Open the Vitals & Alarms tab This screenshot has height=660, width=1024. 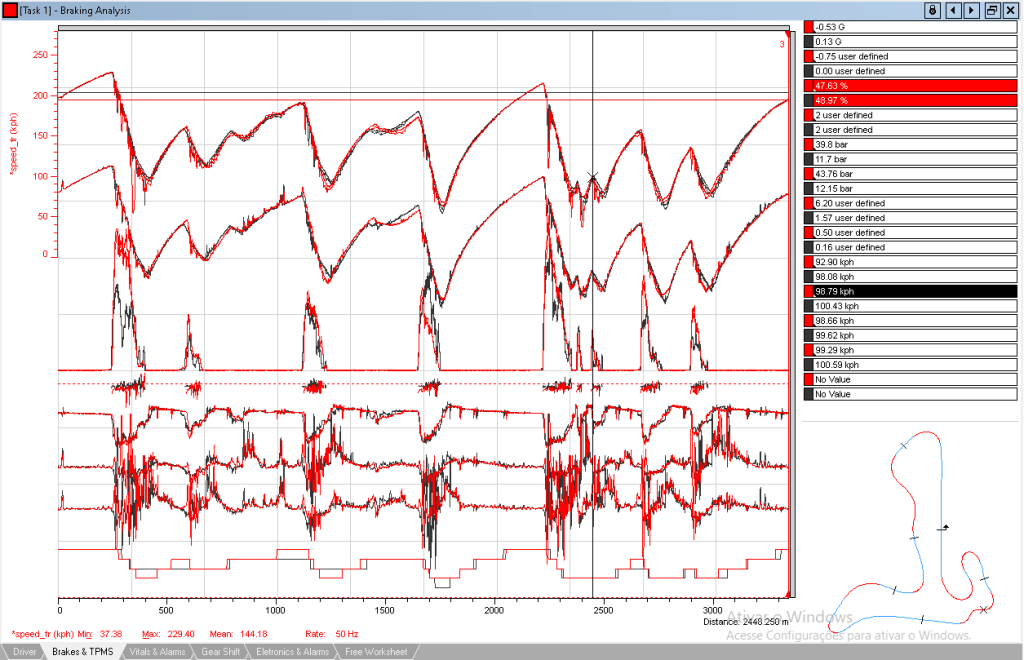(x=157, y=652)
